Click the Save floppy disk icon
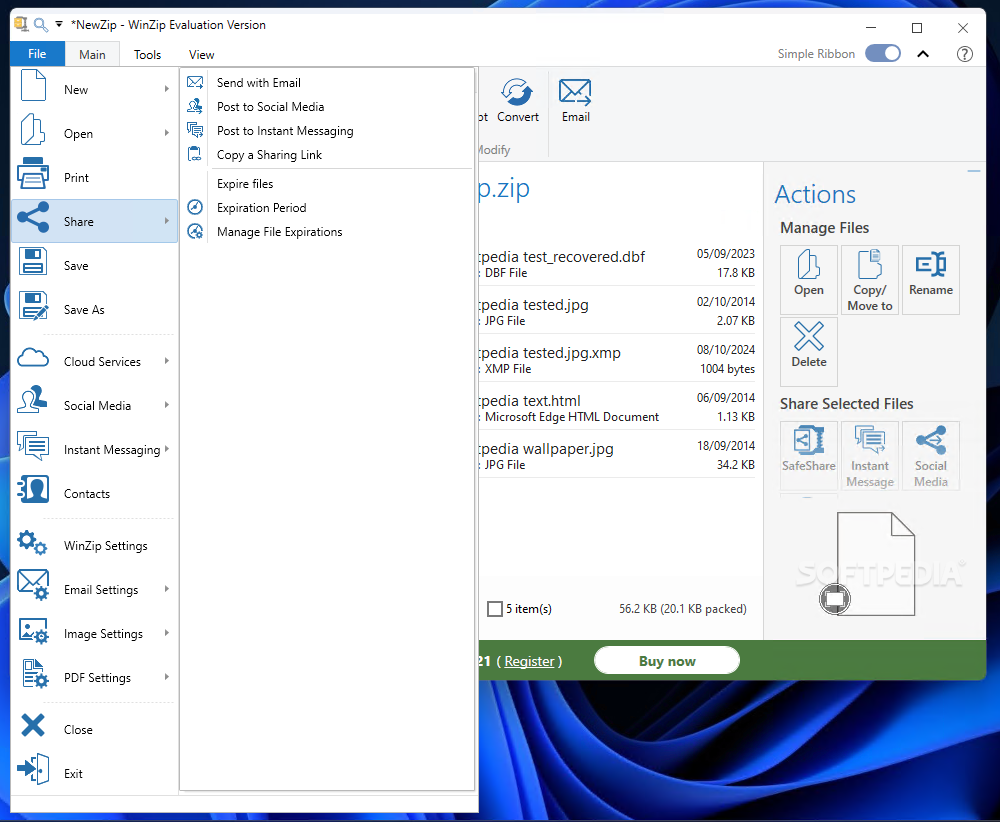The height and width of the screenshot is (822, 1000). click(x=33, y=261)
